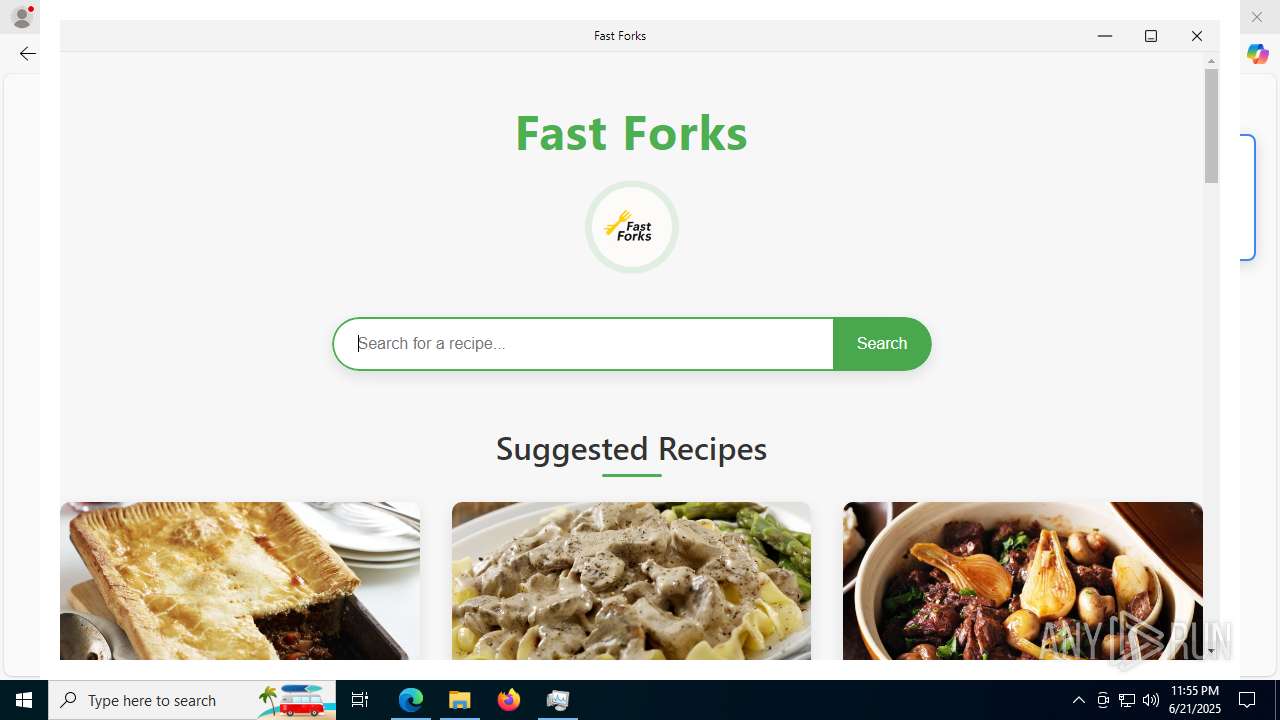Image resolution: width=1280 pixels, height=720 pixels.
Task: Click the taskbar search box
Action: click(x=192, y=700)
